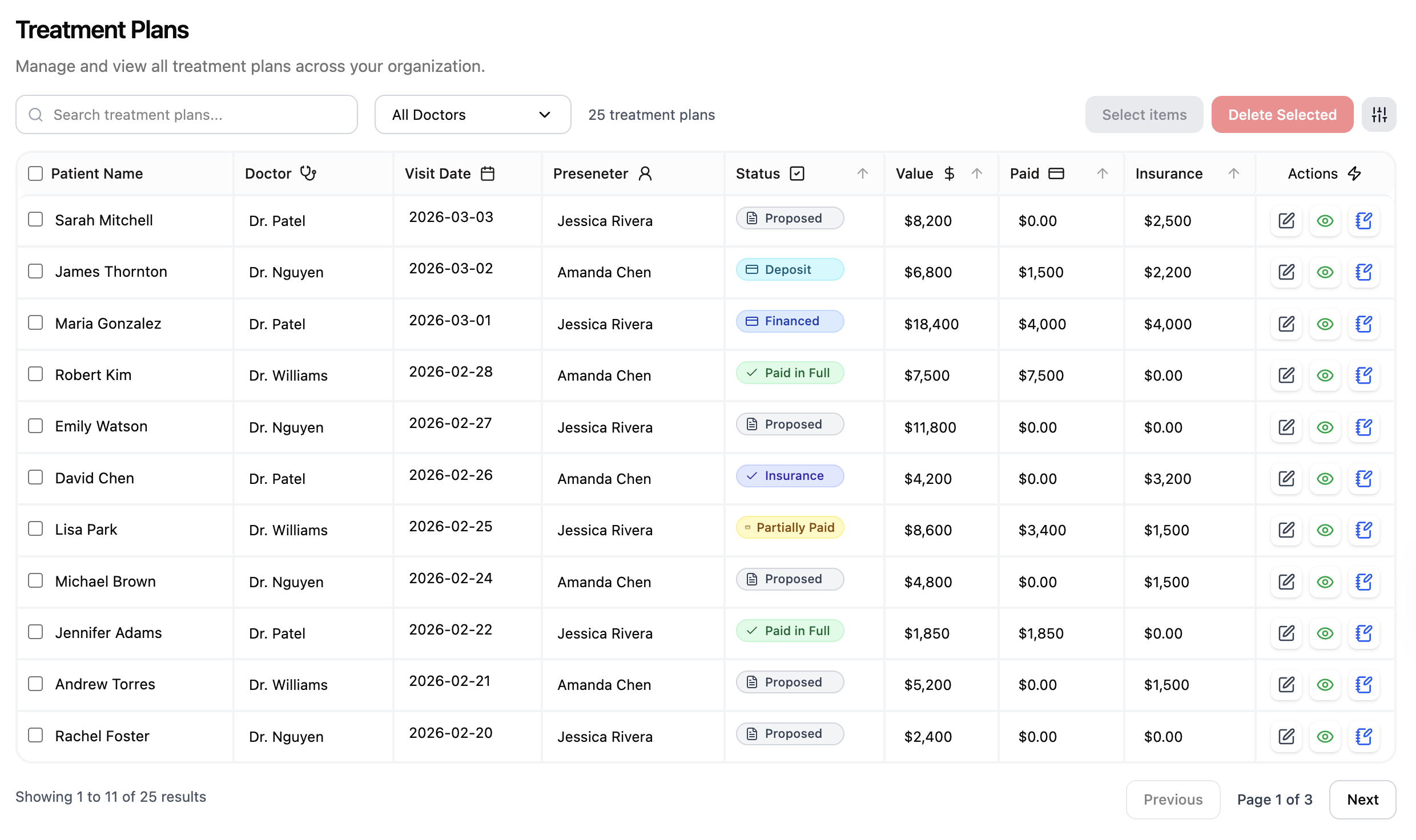Open edit pencil for Sarah Mitchell's plan
The height and width of the screenshot is (840, 1416).
tap(1286, 221)
